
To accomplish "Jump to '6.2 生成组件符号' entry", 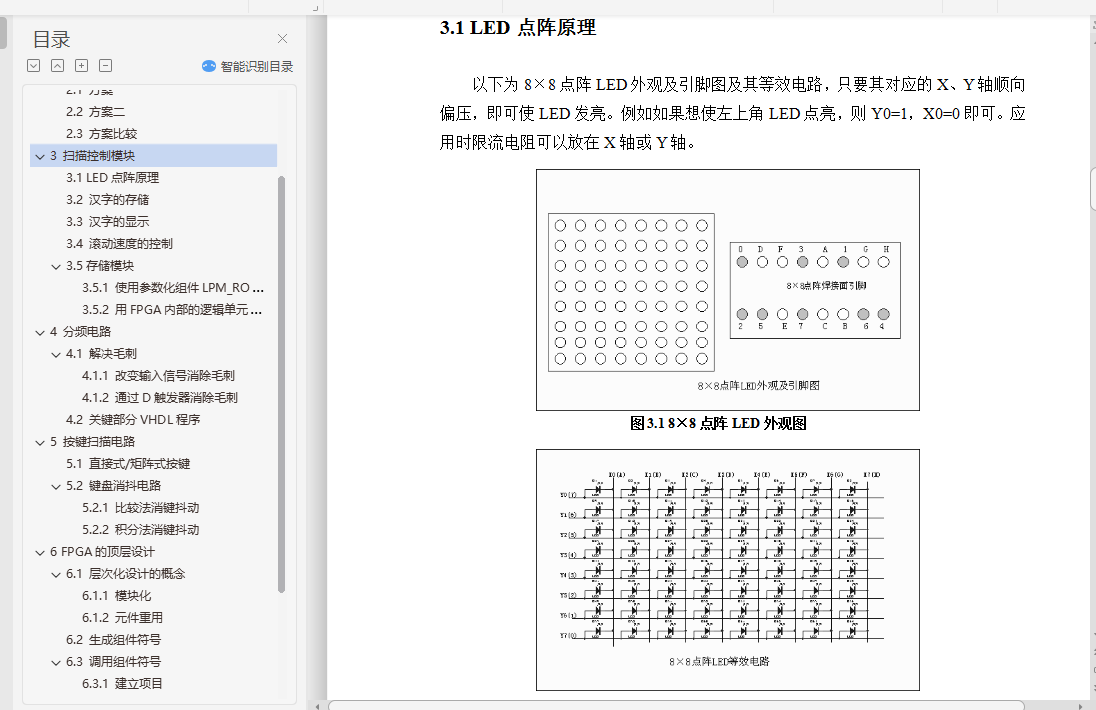I will point(113,640).
